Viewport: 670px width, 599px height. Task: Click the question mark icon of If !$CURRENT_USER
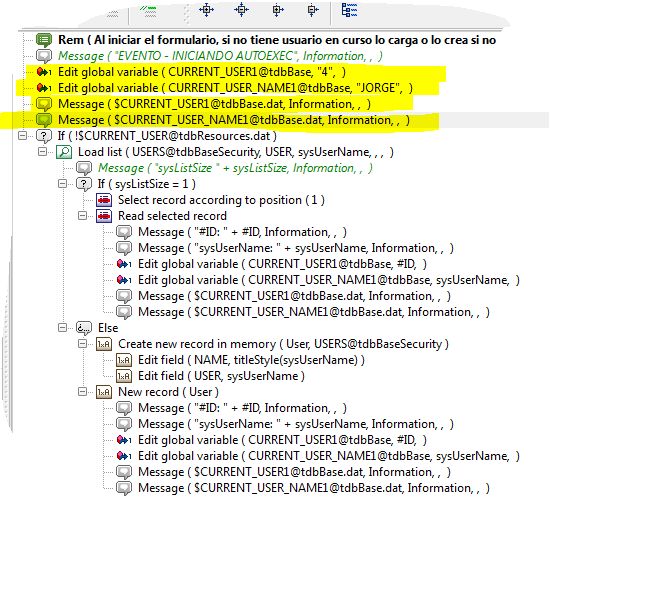[x=44, y=136]
